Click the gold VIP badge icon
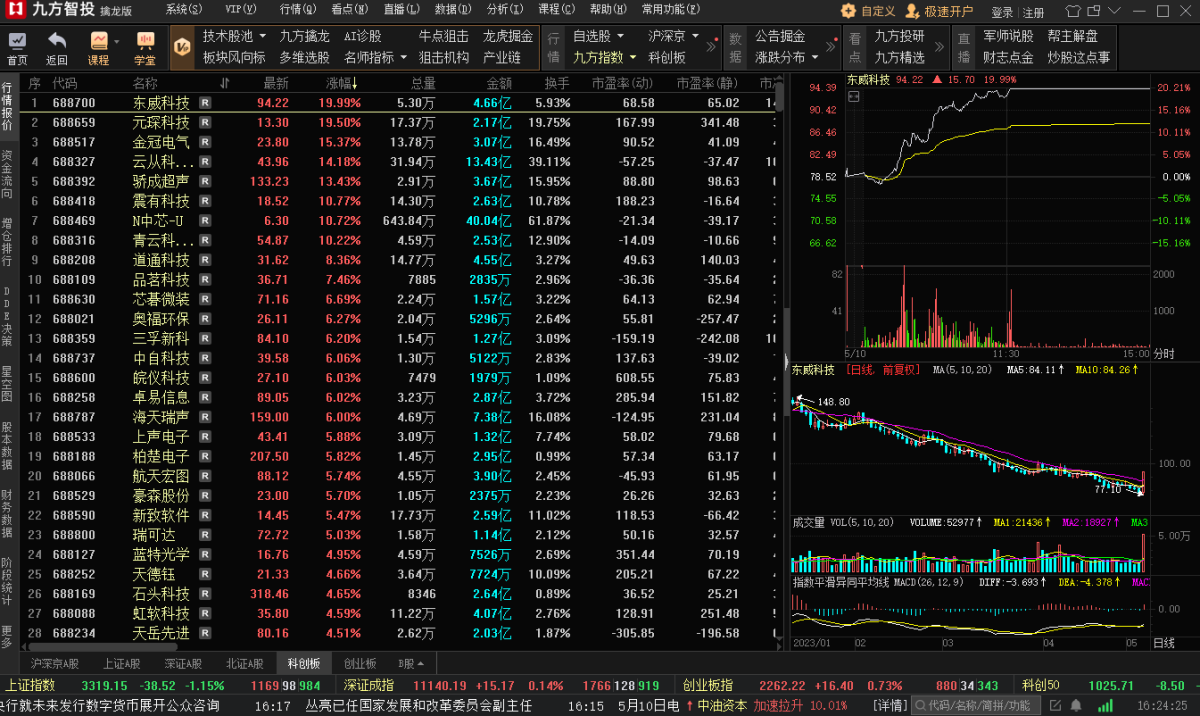The width and height of the screenshot is (1200, 716). (181, 47)
